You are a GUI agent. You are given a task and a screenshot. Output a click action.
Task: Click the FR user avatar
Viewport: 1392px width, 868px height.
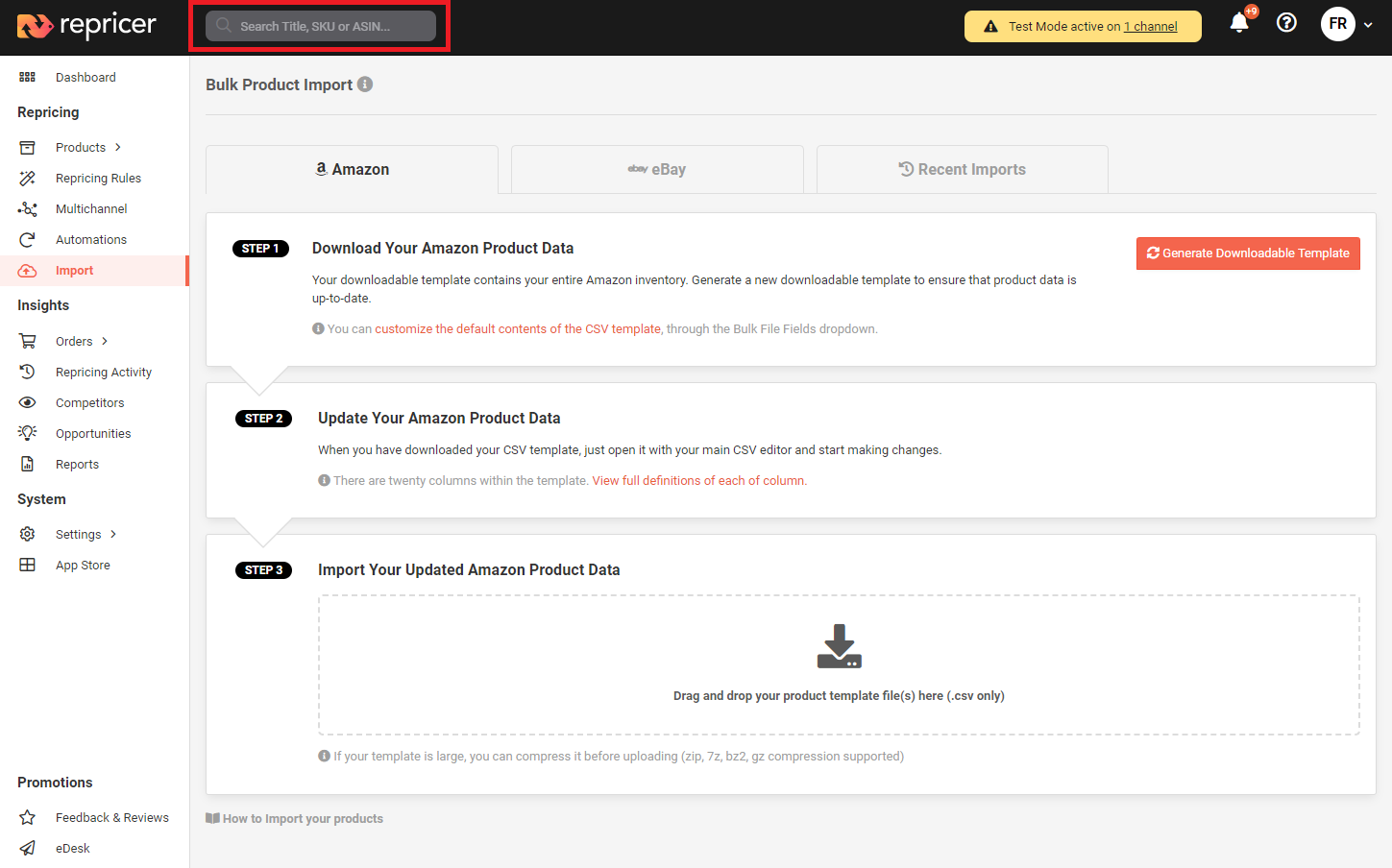(x=1338, y=24)
